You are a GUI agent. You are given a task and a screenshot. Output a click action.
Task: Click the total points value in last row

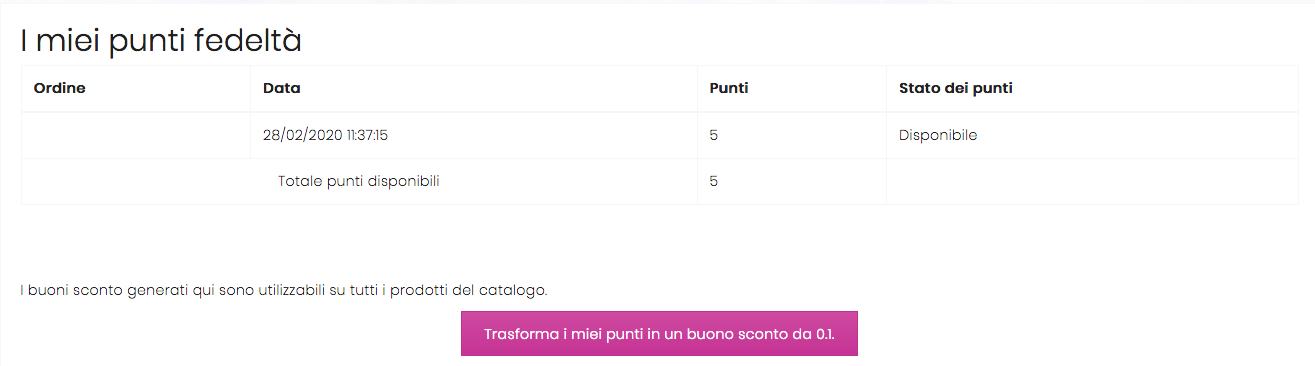713,181
